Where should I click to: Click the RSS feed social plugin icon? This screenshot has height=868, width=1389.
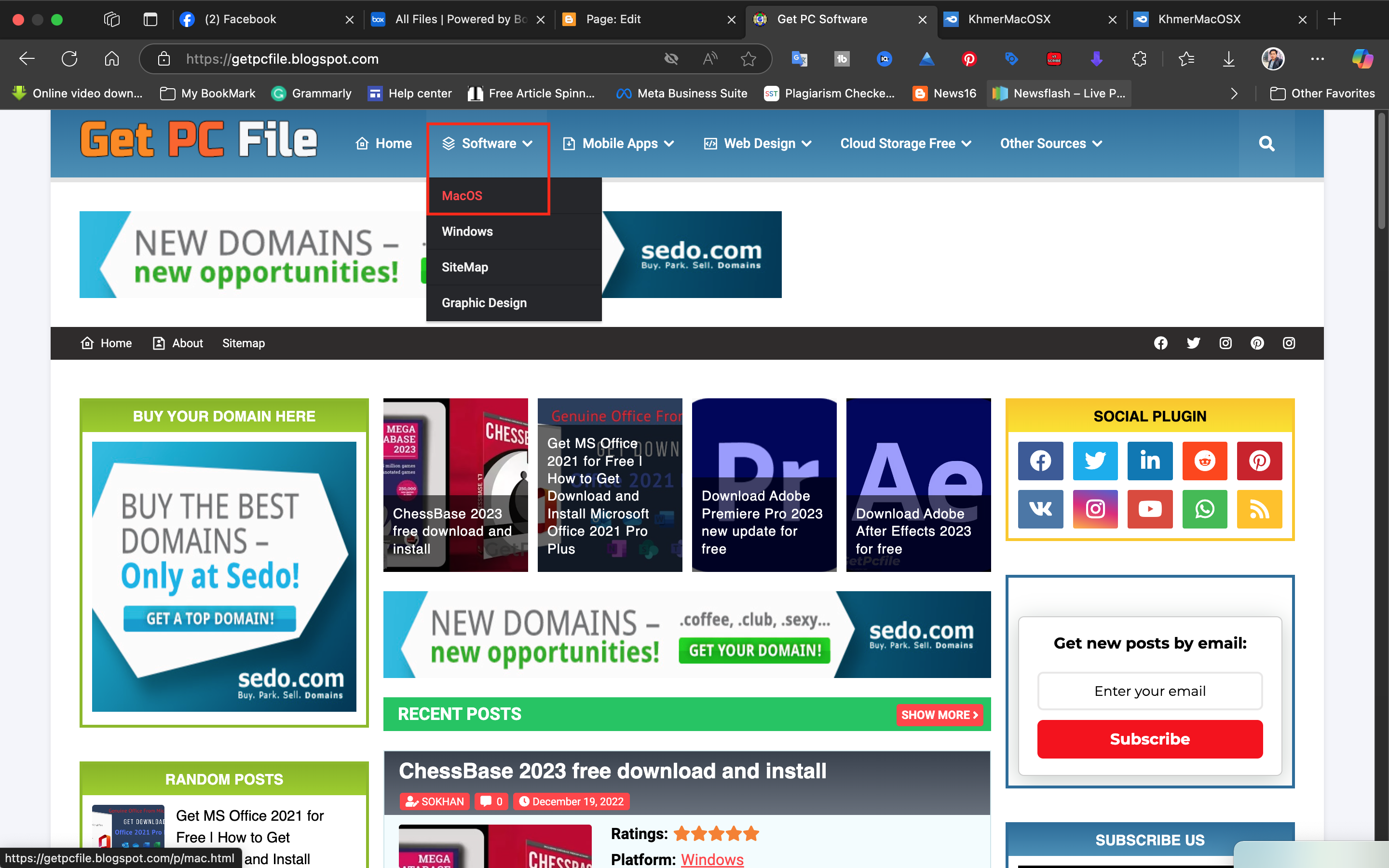(1259, 509)
